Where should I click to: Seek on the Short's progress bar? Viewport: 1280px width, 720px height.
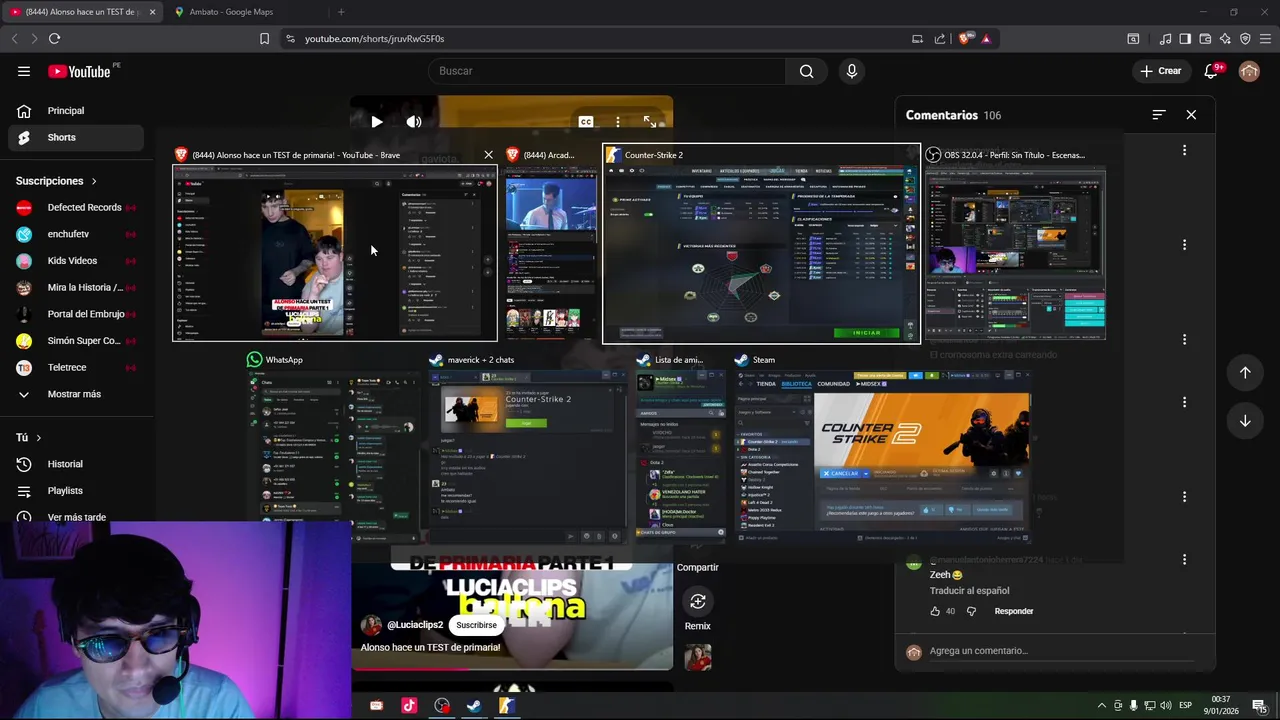512,669
